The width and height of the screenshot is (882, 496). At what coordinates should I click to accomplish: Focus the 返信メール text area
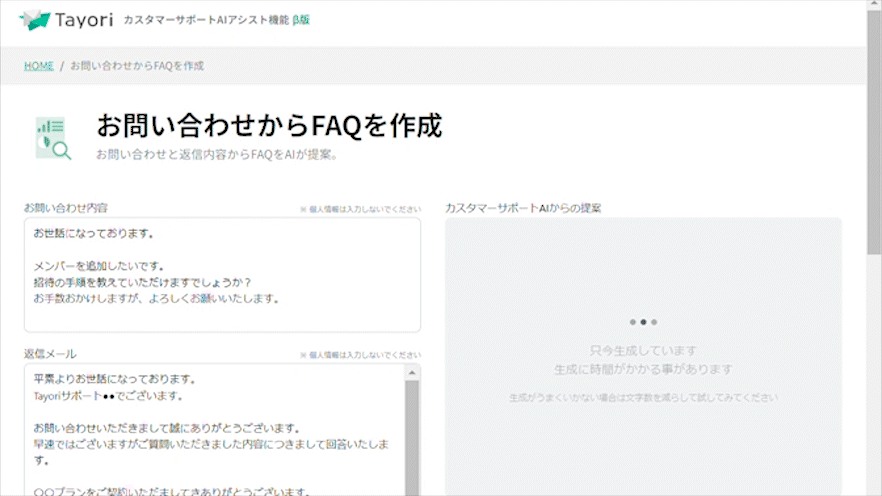[x=210, y=430]
